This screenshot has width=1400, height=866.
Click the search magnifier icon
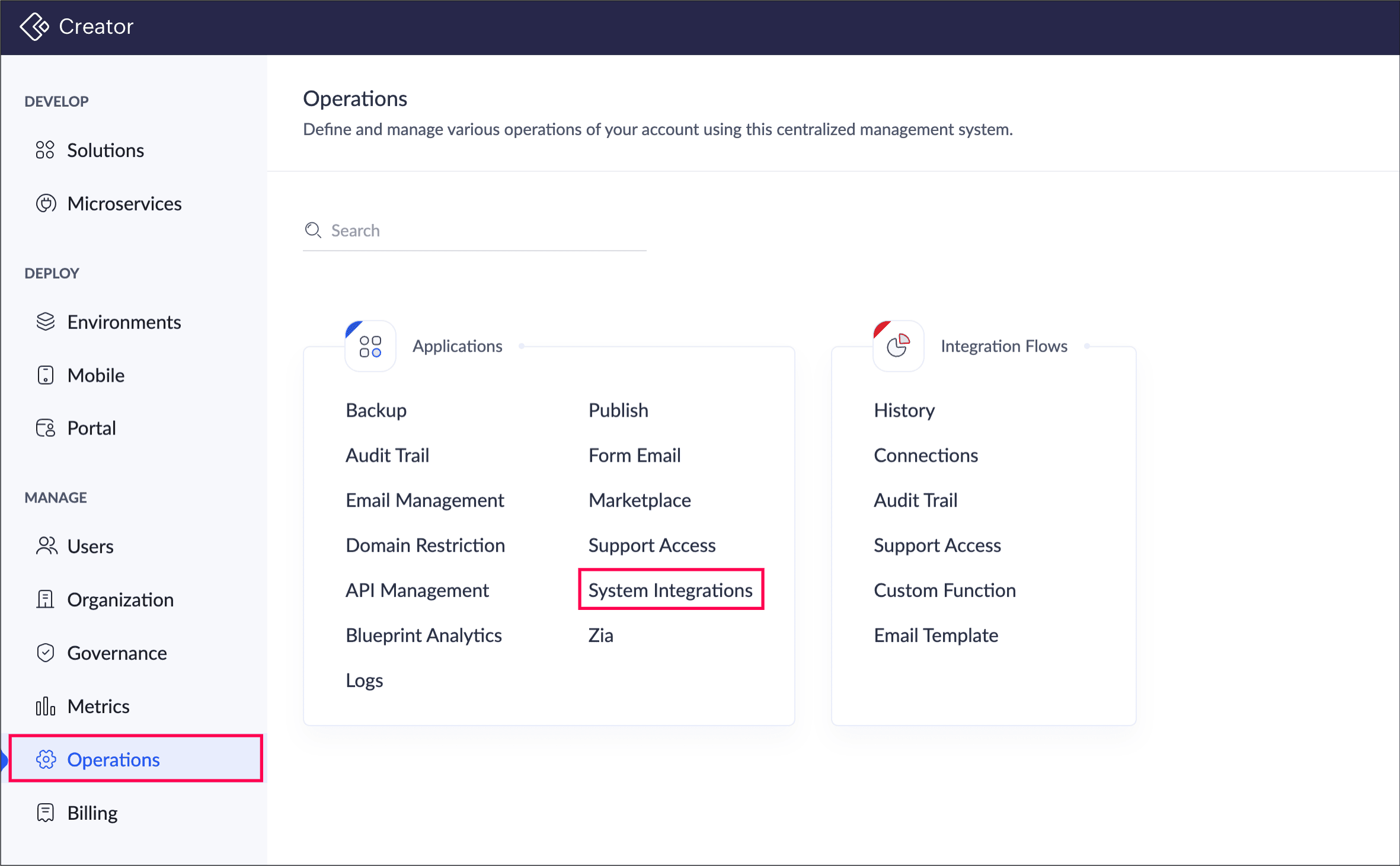[x=313, y=230]
